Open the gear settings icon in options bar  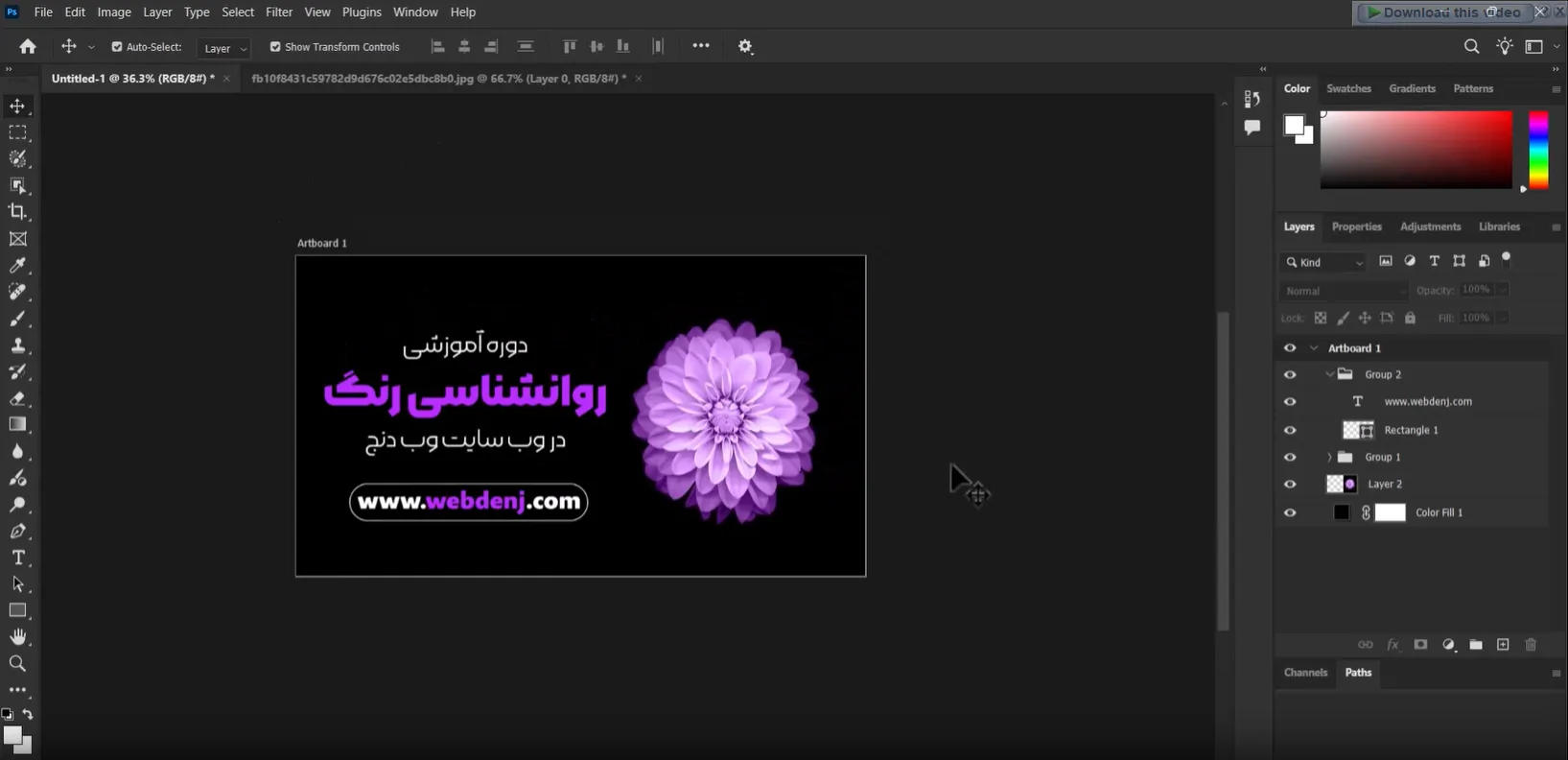(745, 46)
